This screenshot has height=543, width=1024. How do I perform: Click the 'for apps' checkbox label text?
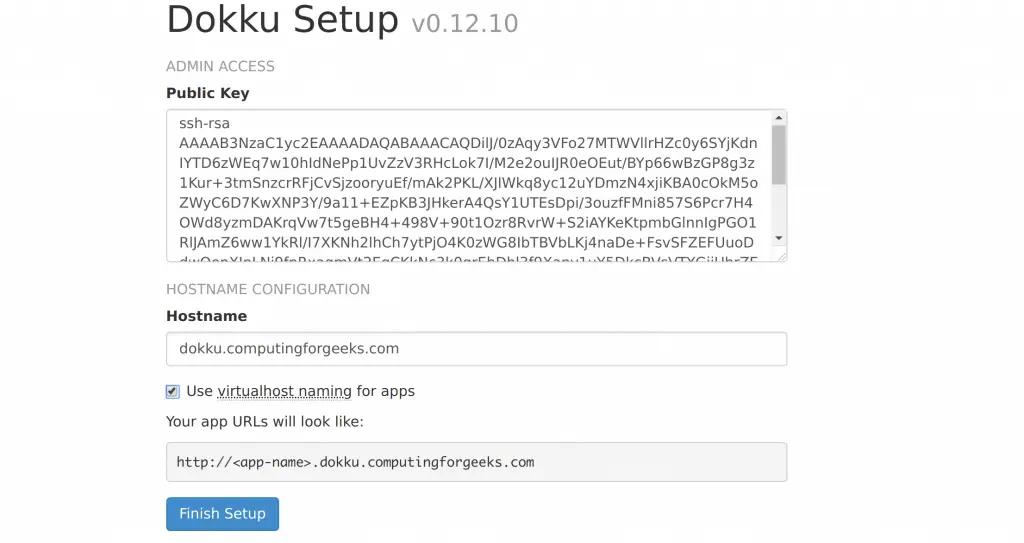[385, 391]
